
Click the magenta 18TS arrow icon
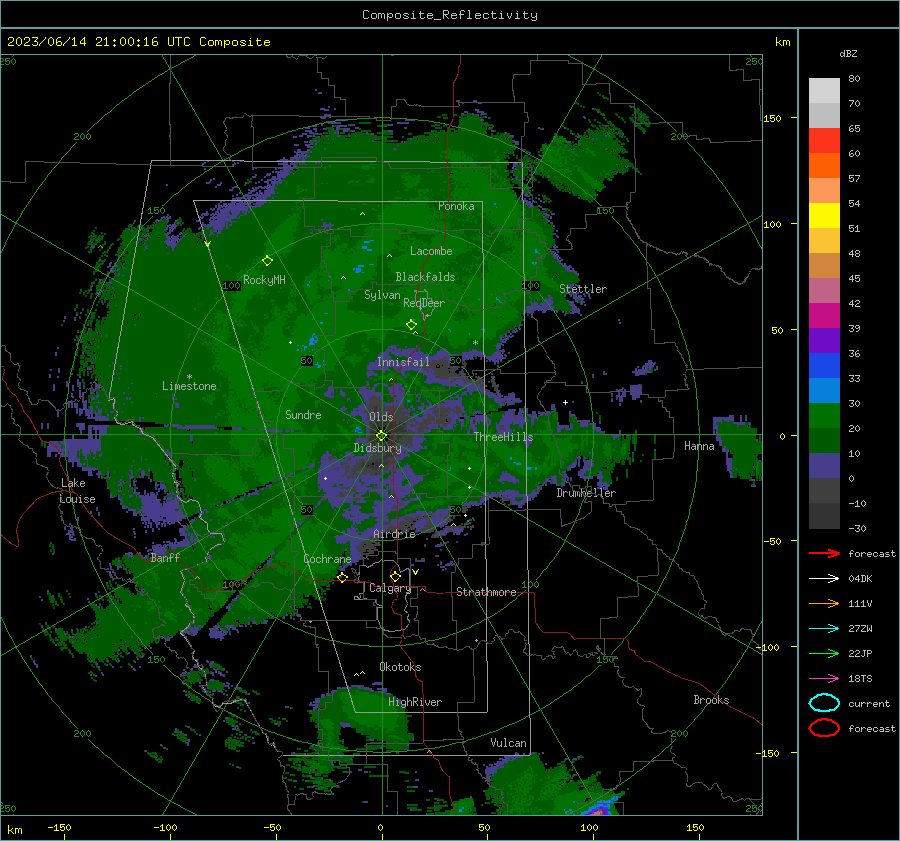tap(824, 679)
